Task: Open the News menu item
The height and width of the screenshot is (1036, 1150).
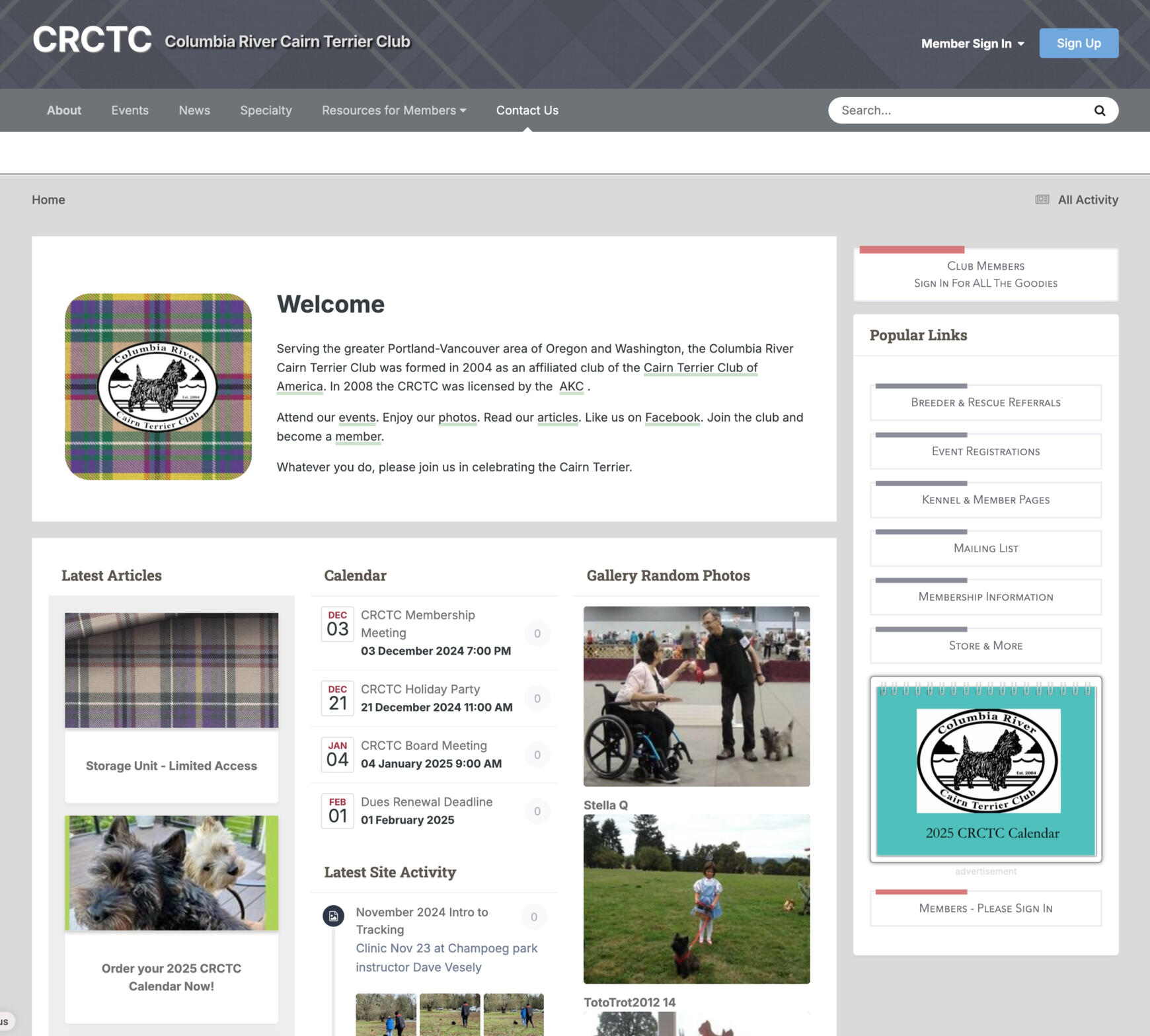Action: coord(194,110)
